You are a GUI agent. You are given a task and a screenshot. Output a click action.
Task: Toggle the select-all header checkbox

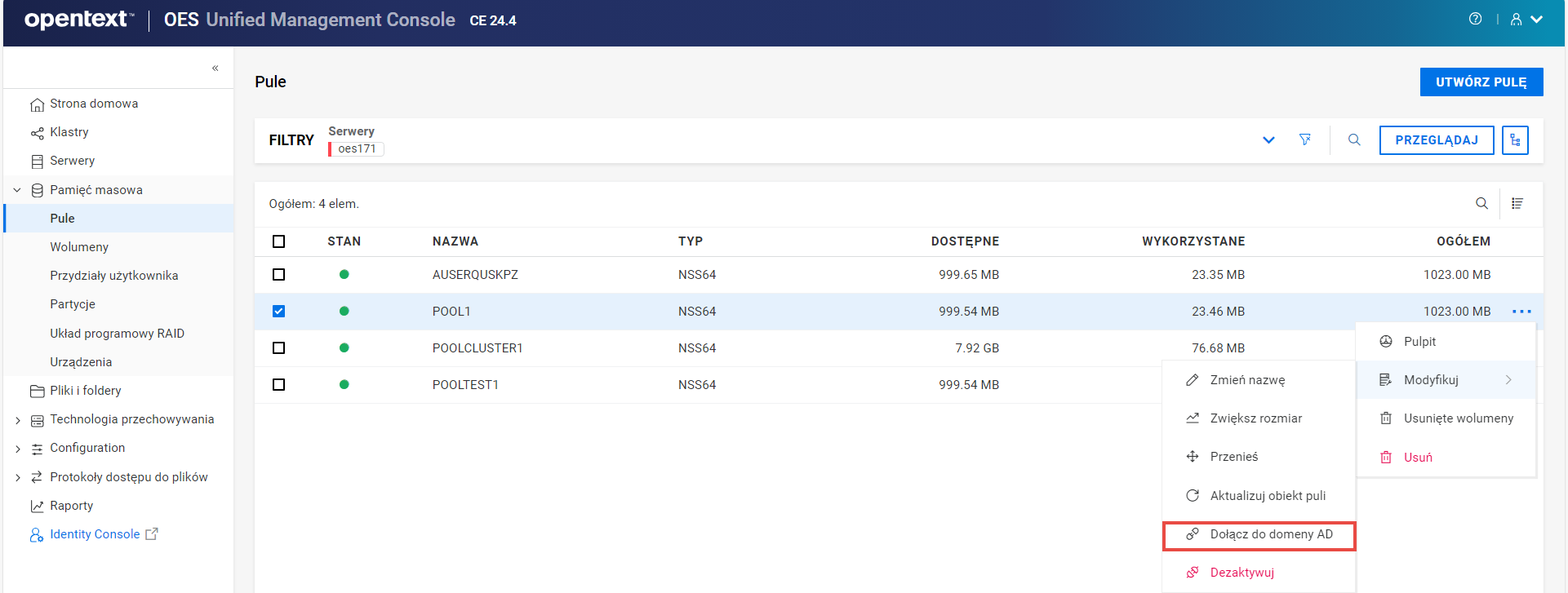(x=279, y=241)
